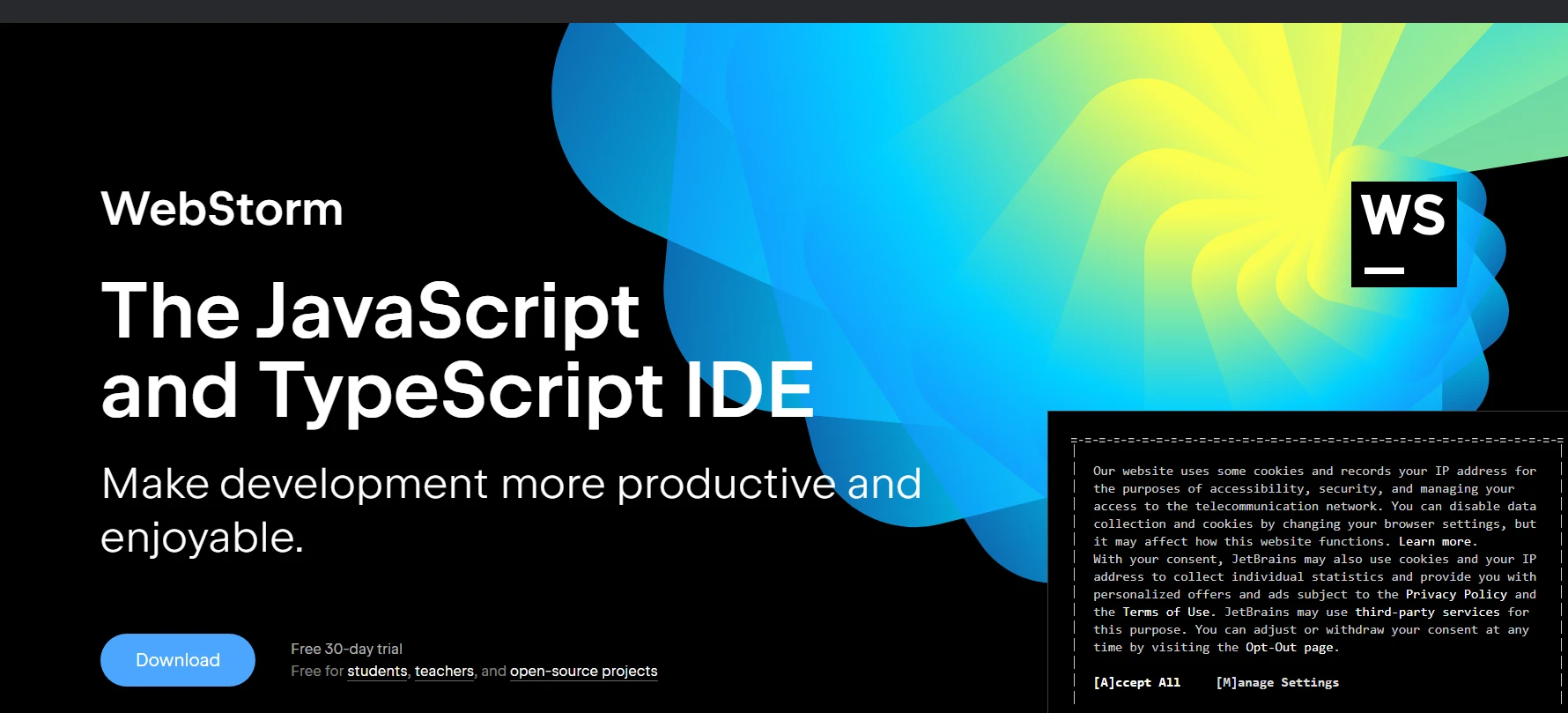Choose [A]ccept All in cookie notice
The image size is (1568, 713).
click(x=1136, y=682)
